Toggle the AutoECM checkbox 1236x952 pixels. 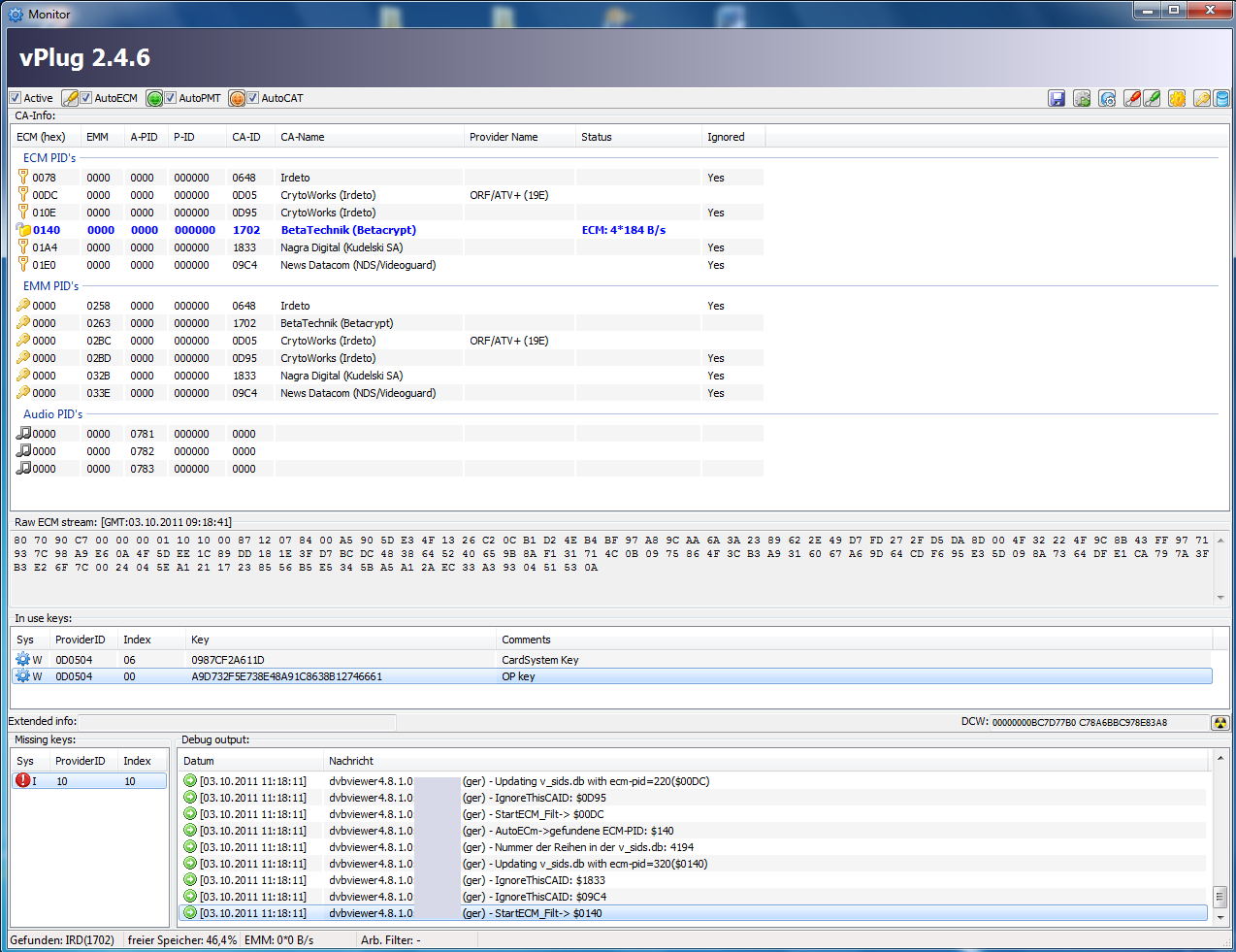coord(86,98)
